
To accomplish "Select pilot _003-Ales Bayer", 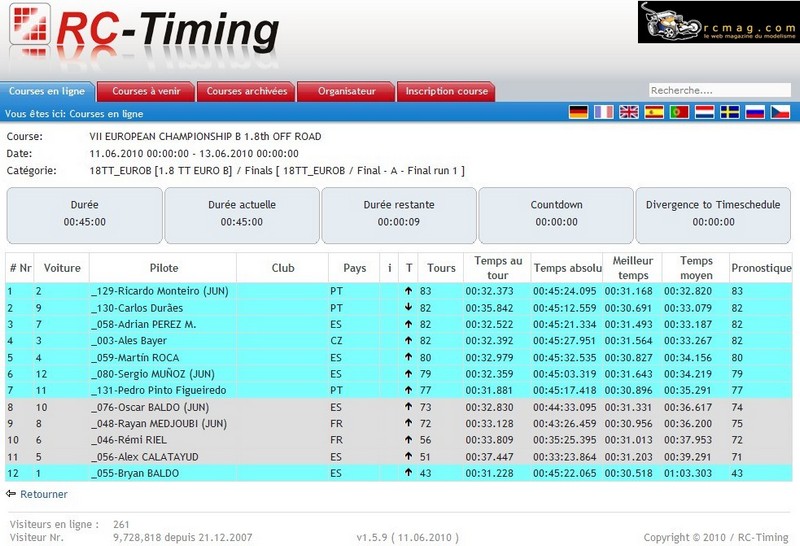I will click(x=129, y=340).
